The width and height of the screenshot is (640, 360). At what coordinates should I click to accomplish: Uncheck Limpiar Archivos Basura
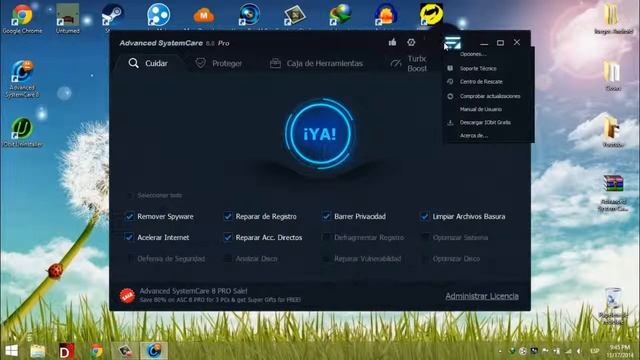point(424,216)
